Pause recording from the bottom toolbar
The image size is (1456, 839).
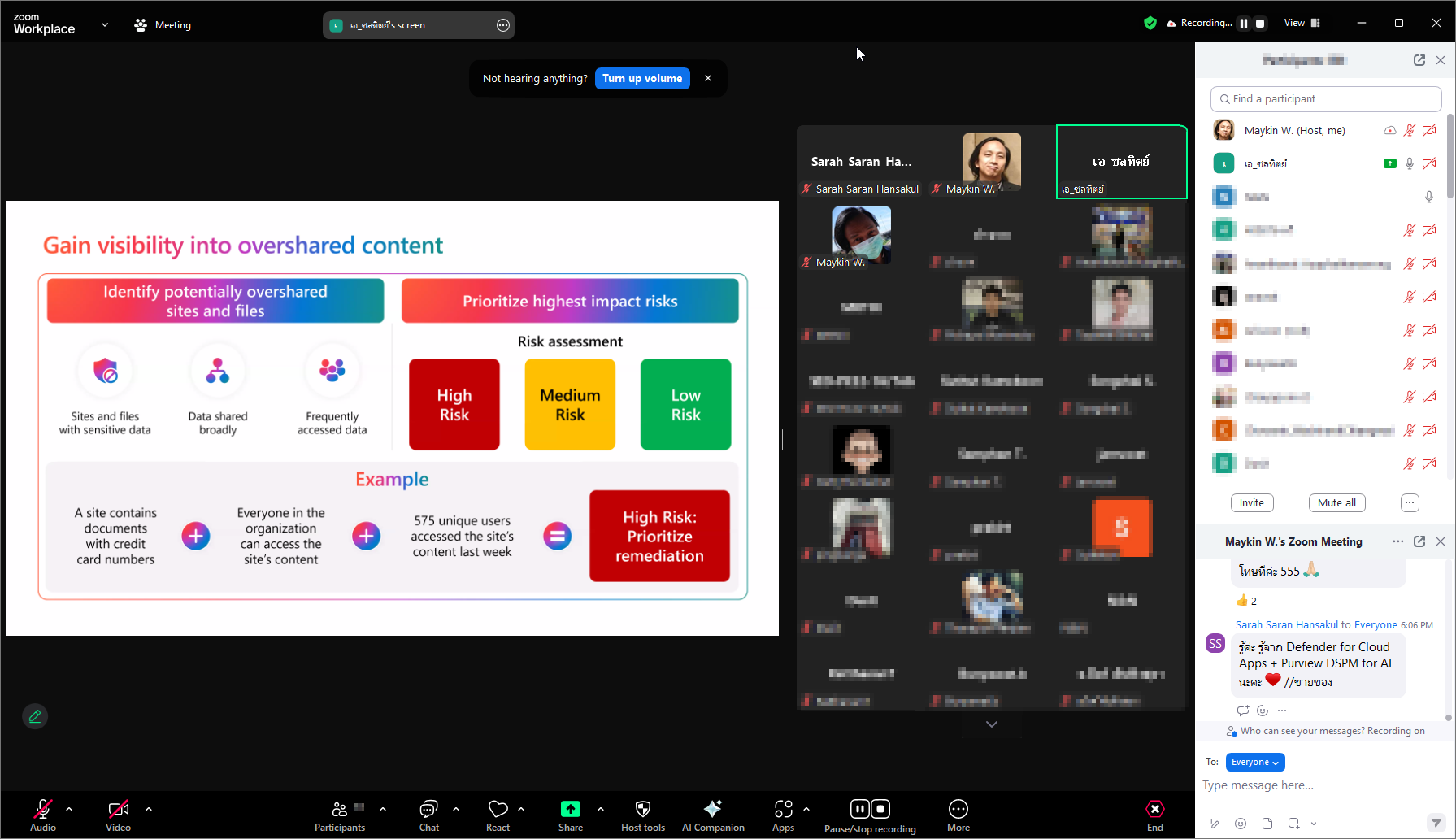[x=859, y=809]
